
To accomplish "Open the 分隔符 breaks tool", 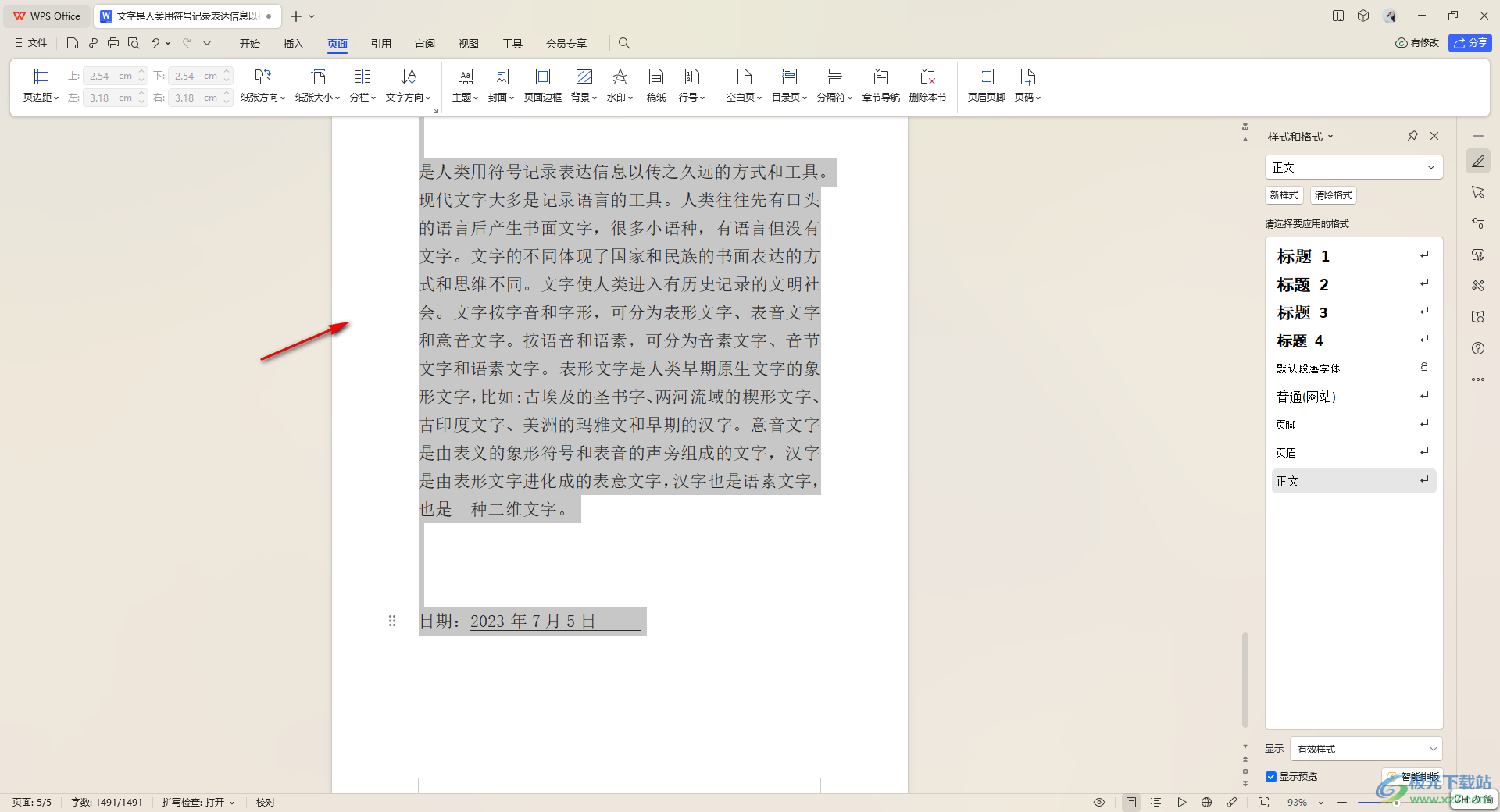I will 834,85.
